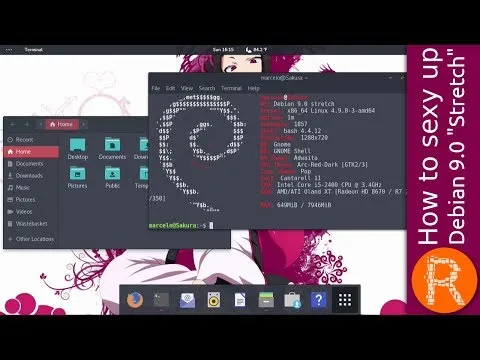The height and width of the screenshot is (360, 480).
Task: Click the path bar left arrow
Action: pos(41,124)
